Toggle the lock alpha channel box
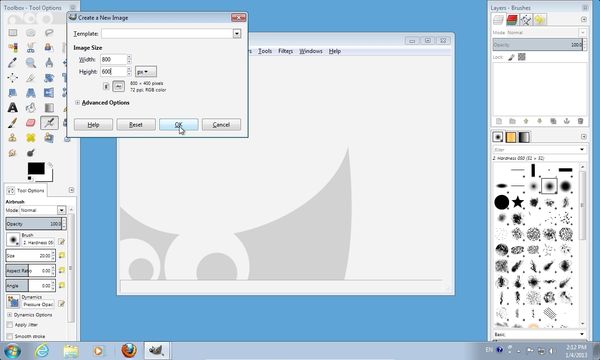This screenshot has width=600, height=360. pos(522,57)
